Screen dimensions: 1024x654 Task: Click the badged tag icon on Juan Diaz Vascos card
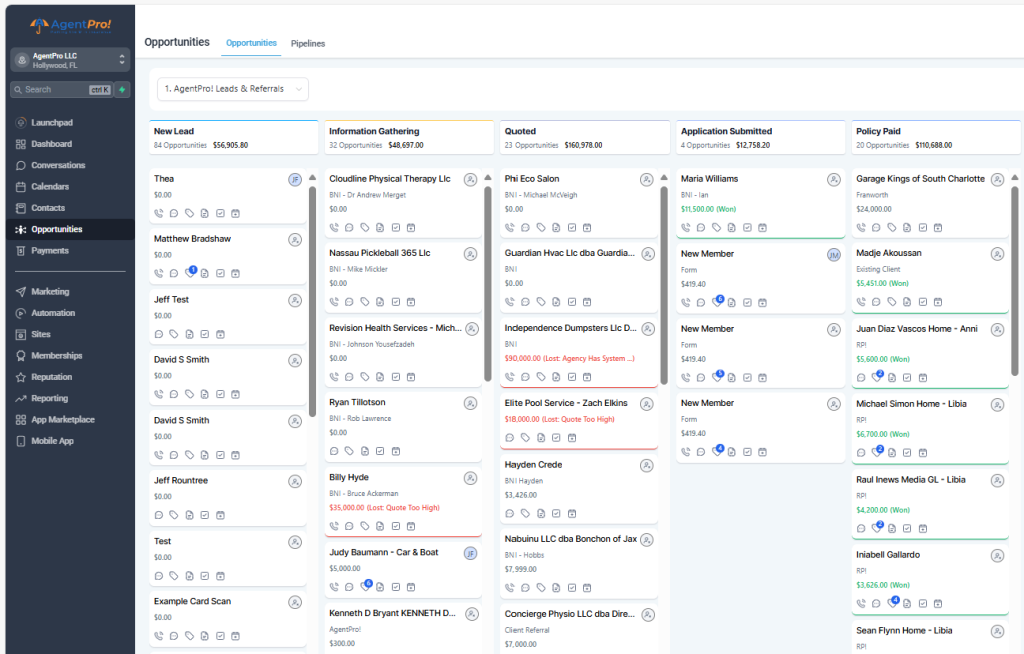click(x=877, y=376)
